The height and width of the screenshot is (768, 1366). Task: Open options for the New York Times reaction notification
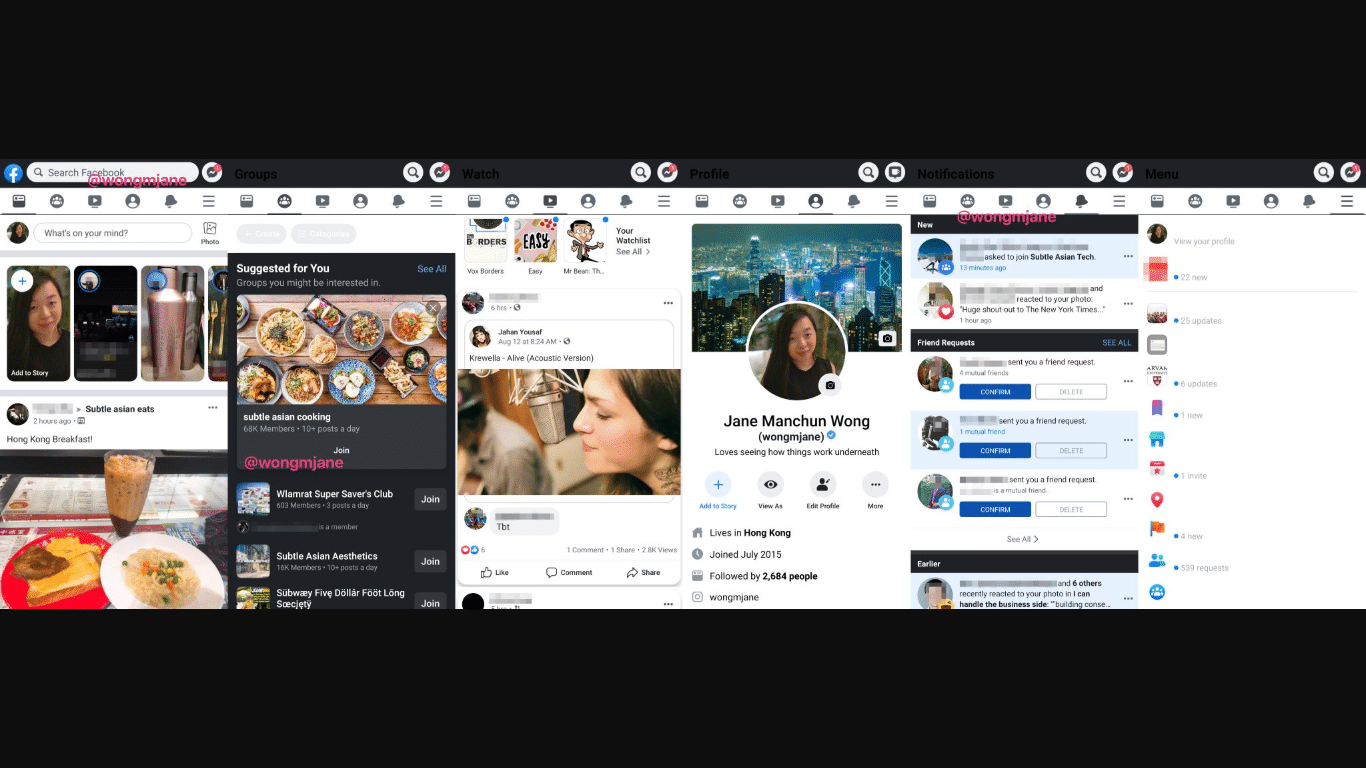click(x=1128, y=303)
